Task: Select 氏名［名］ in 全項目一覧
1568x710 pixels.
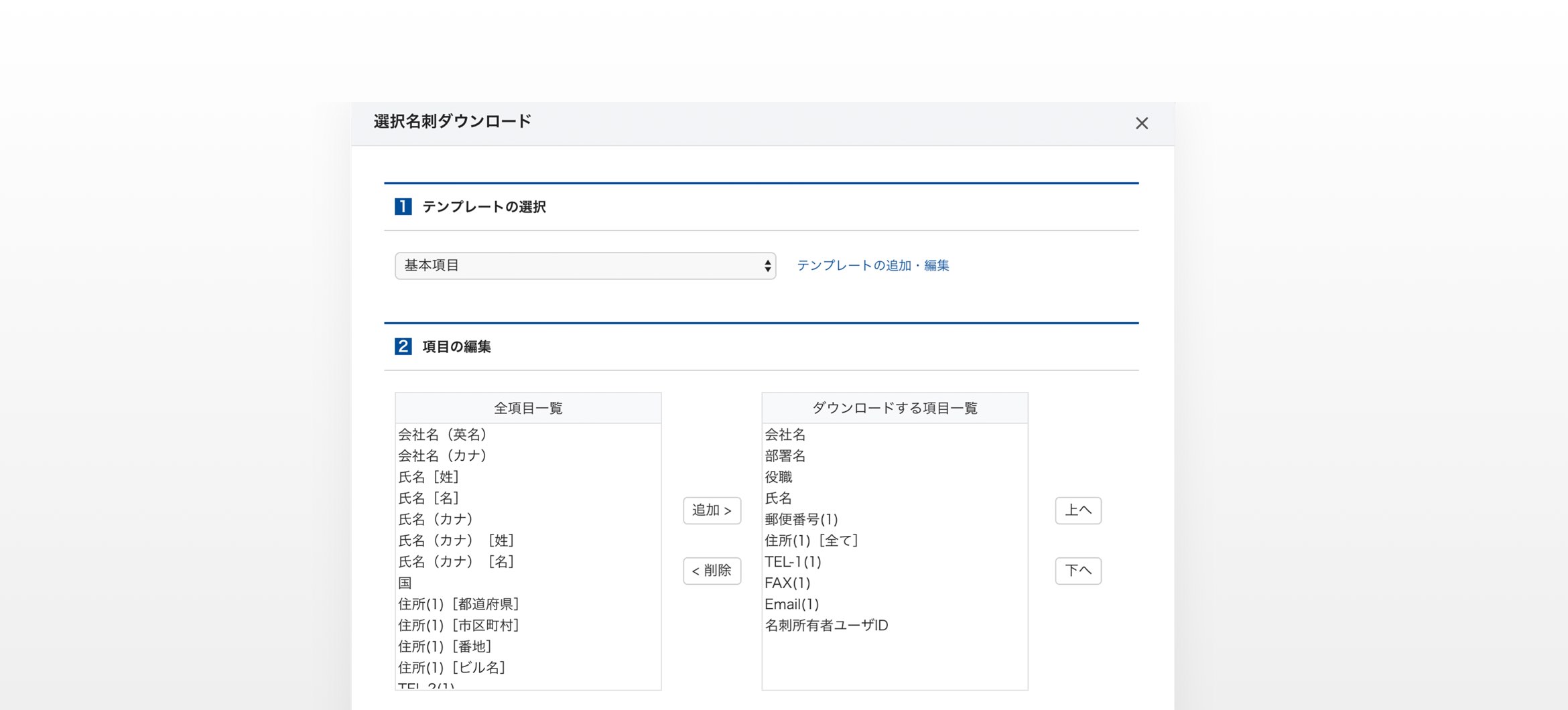Action: [x=528, y=498]
